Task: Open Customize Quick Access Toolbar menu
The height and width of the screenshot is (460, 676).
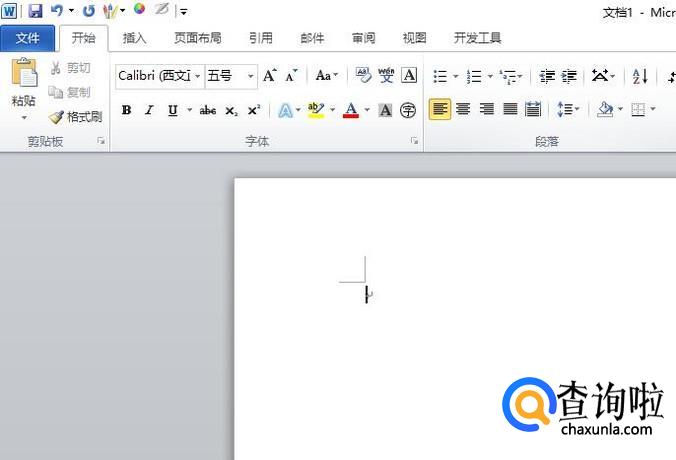Action: [184, 12]
